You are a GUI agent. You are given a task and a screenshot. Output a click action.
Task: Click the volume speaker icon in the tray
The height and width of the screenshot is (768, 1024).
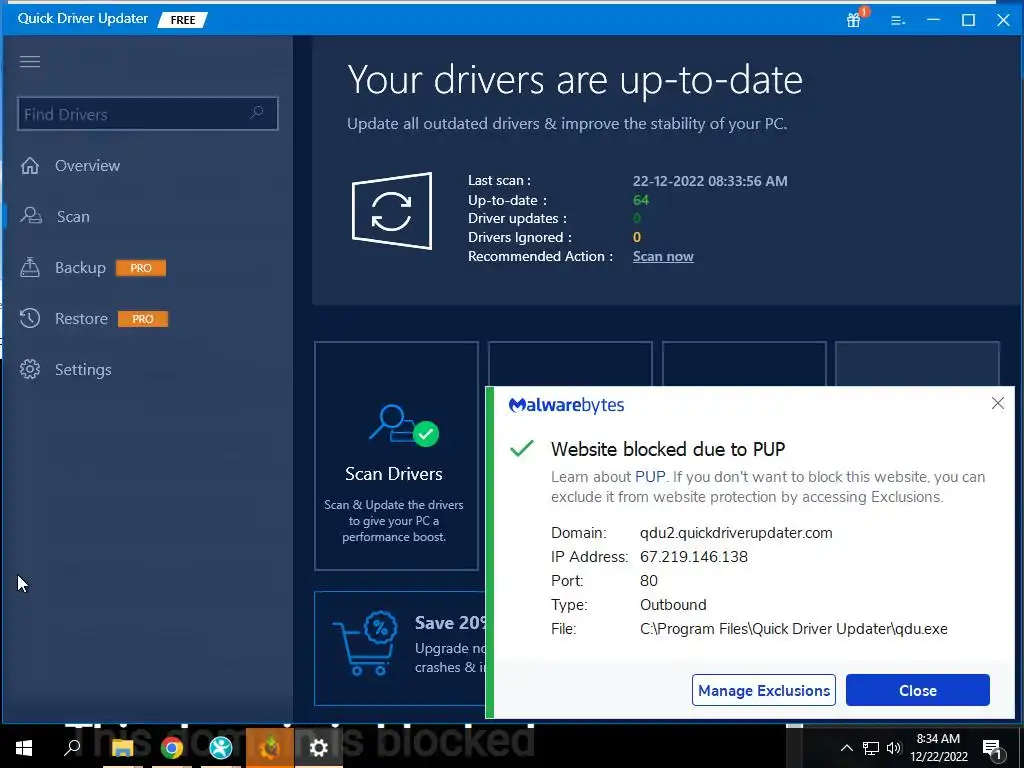point(894,748)
